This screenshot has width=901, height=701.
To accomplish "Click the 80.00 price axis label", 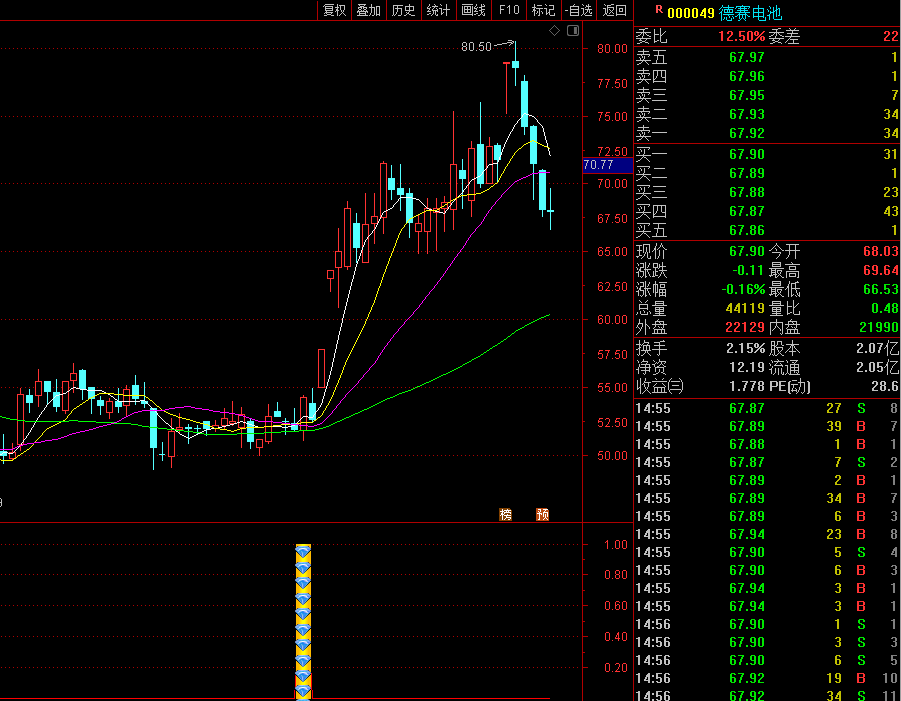I will (612, 49).
